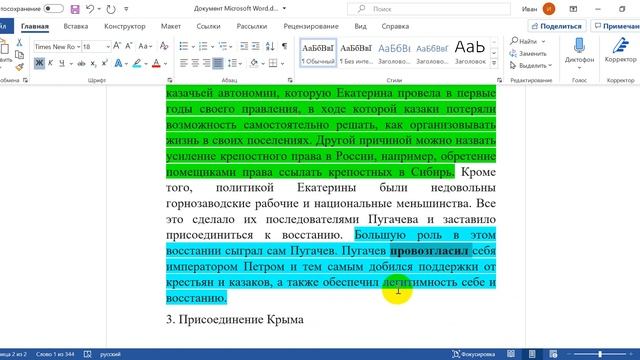Open the Editor (Корректор) tool

pyautogui.click(x=620, y=51)
